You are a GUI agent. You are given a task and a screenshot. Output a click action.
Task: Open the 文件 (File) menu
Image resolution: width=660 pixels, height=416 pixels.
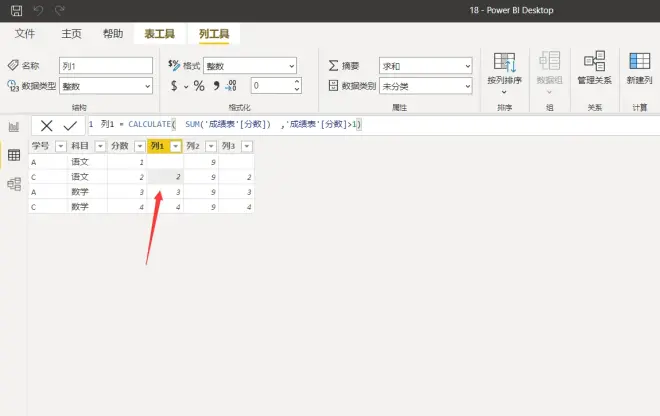(25, 34)
